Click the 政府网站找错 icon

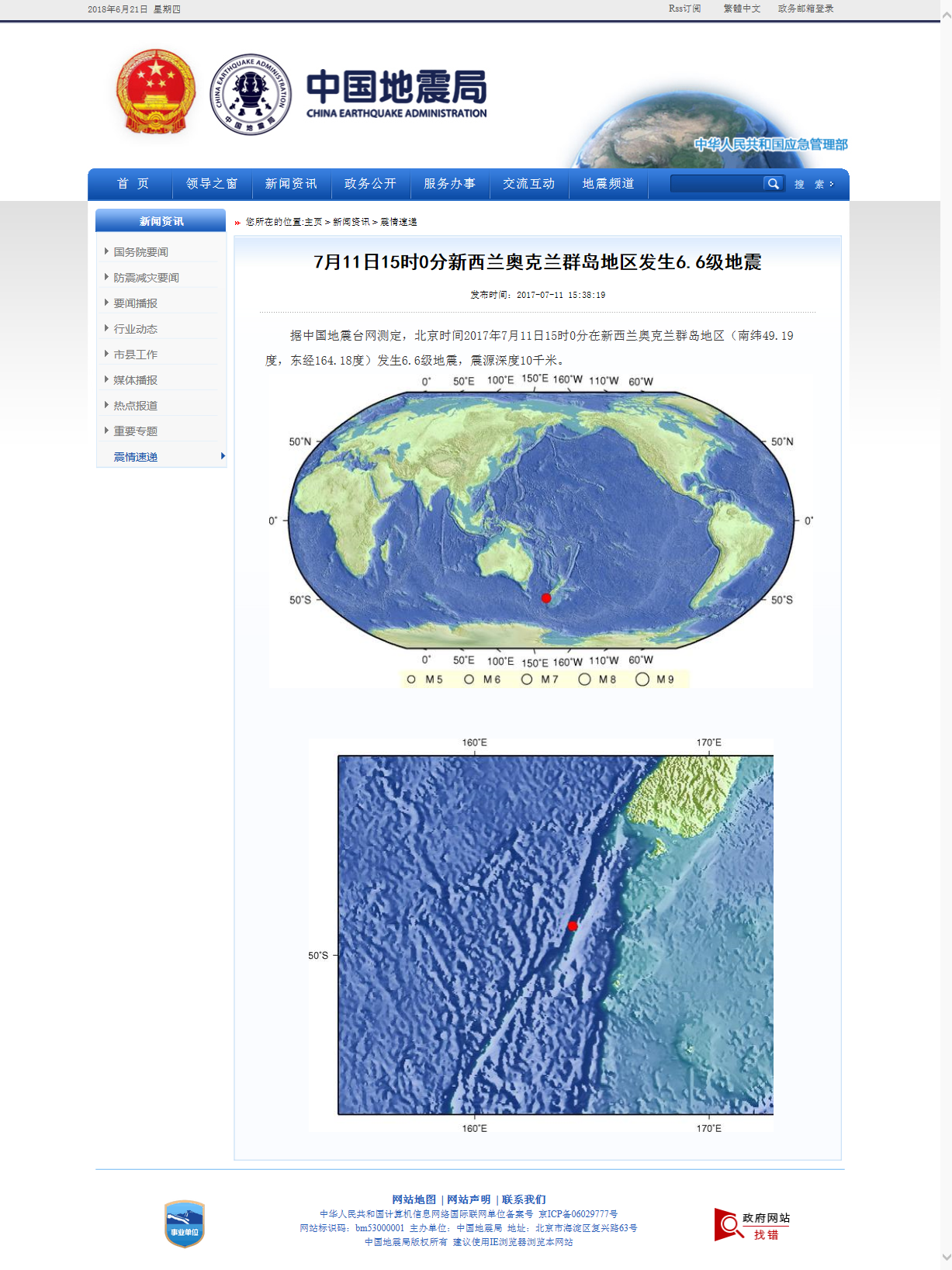point(752,1225)
